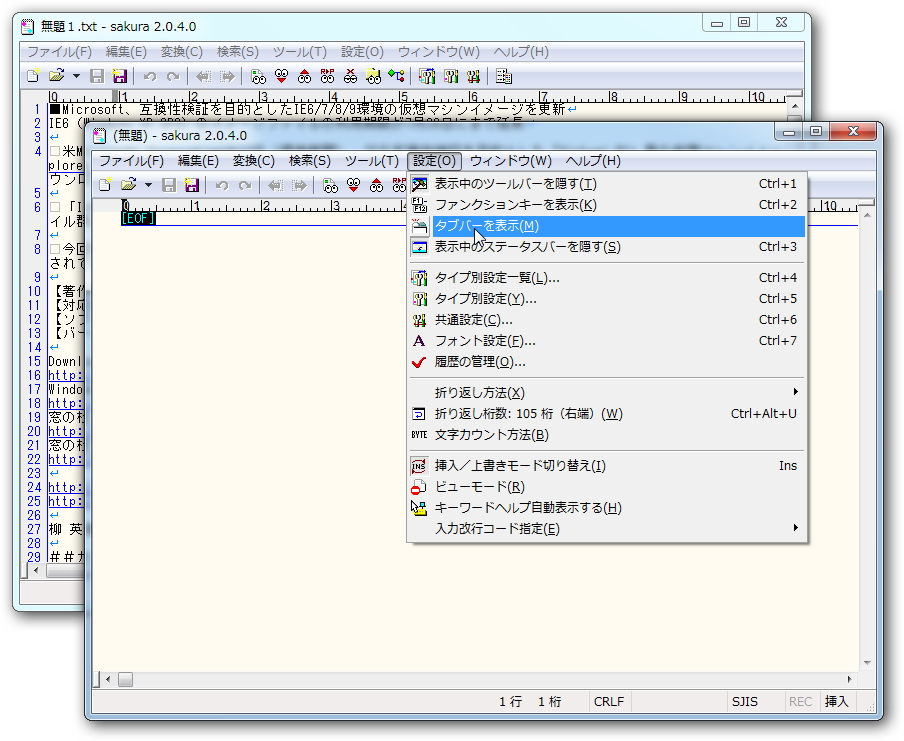Open ツール(T) menu in back window
The width and height of the screenshot is (904, 741).
[x=299, y=52]
